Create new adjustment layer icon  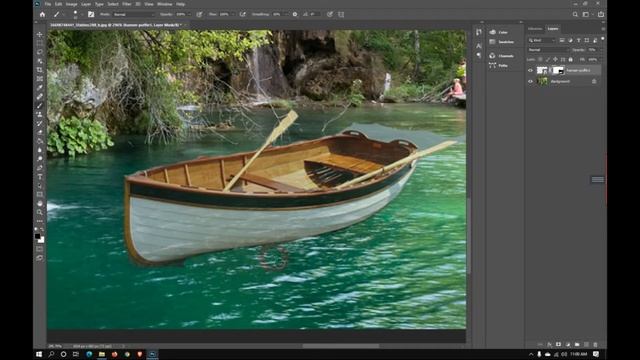coord(568,344)
